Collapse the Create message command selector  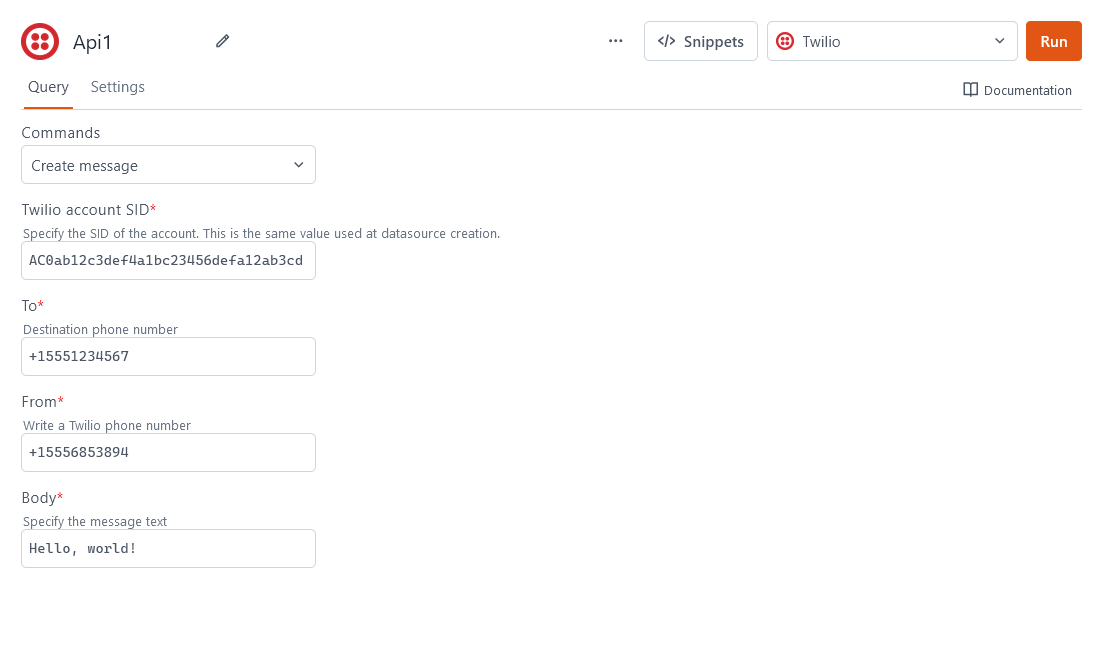coord(298,164)
